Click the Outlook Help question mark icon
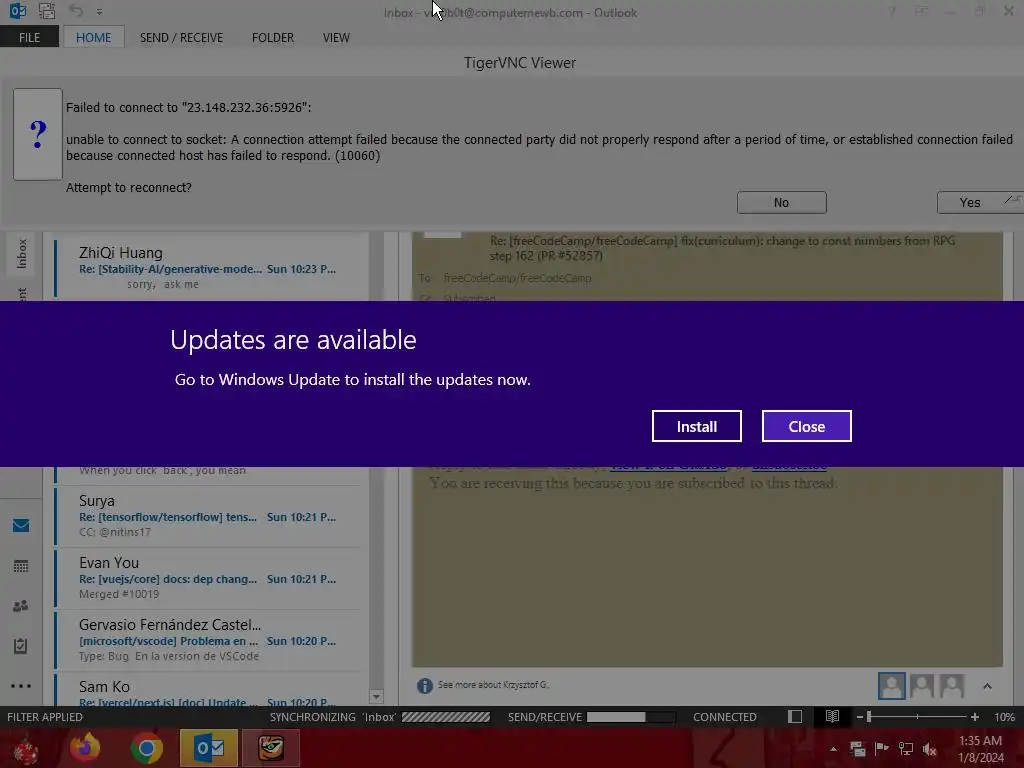The image size is (1024, 768). click(892, 11)
